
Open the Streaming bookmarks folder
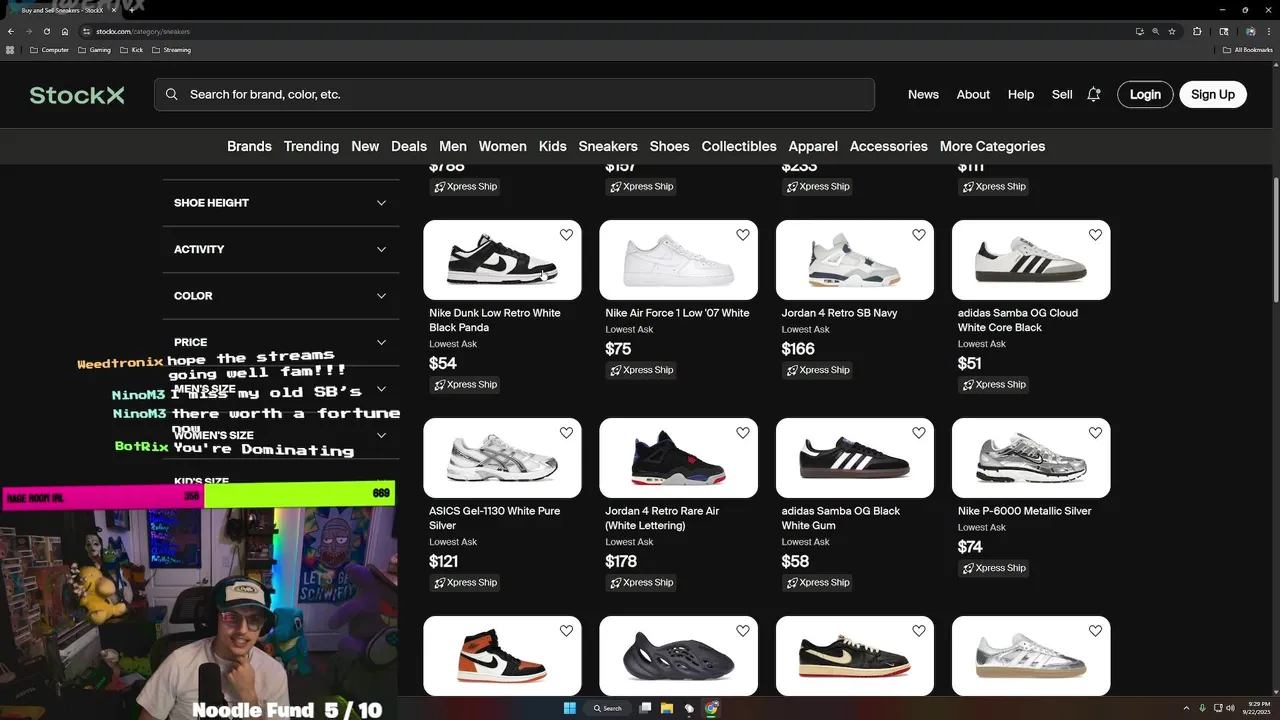171,50
